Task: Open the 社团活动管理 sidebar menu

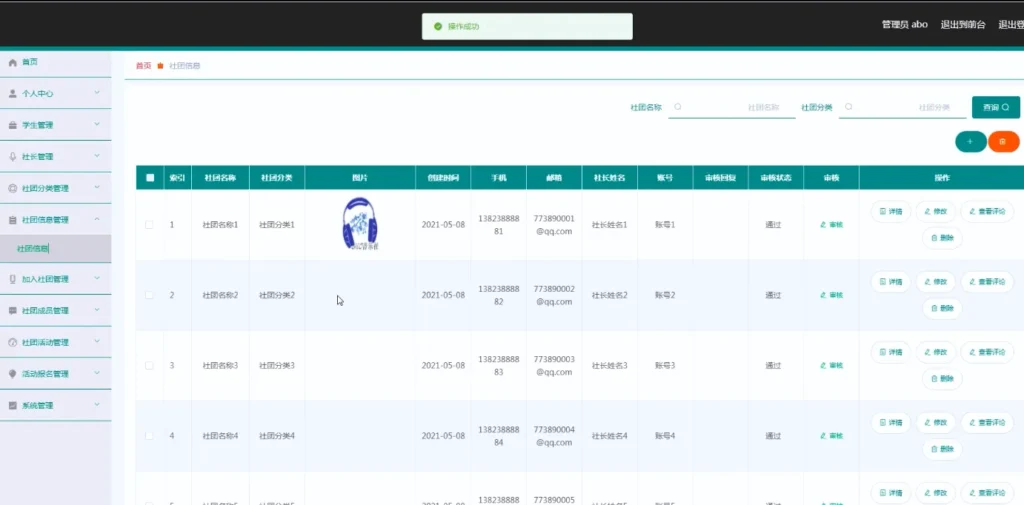Action: [55, 342]
